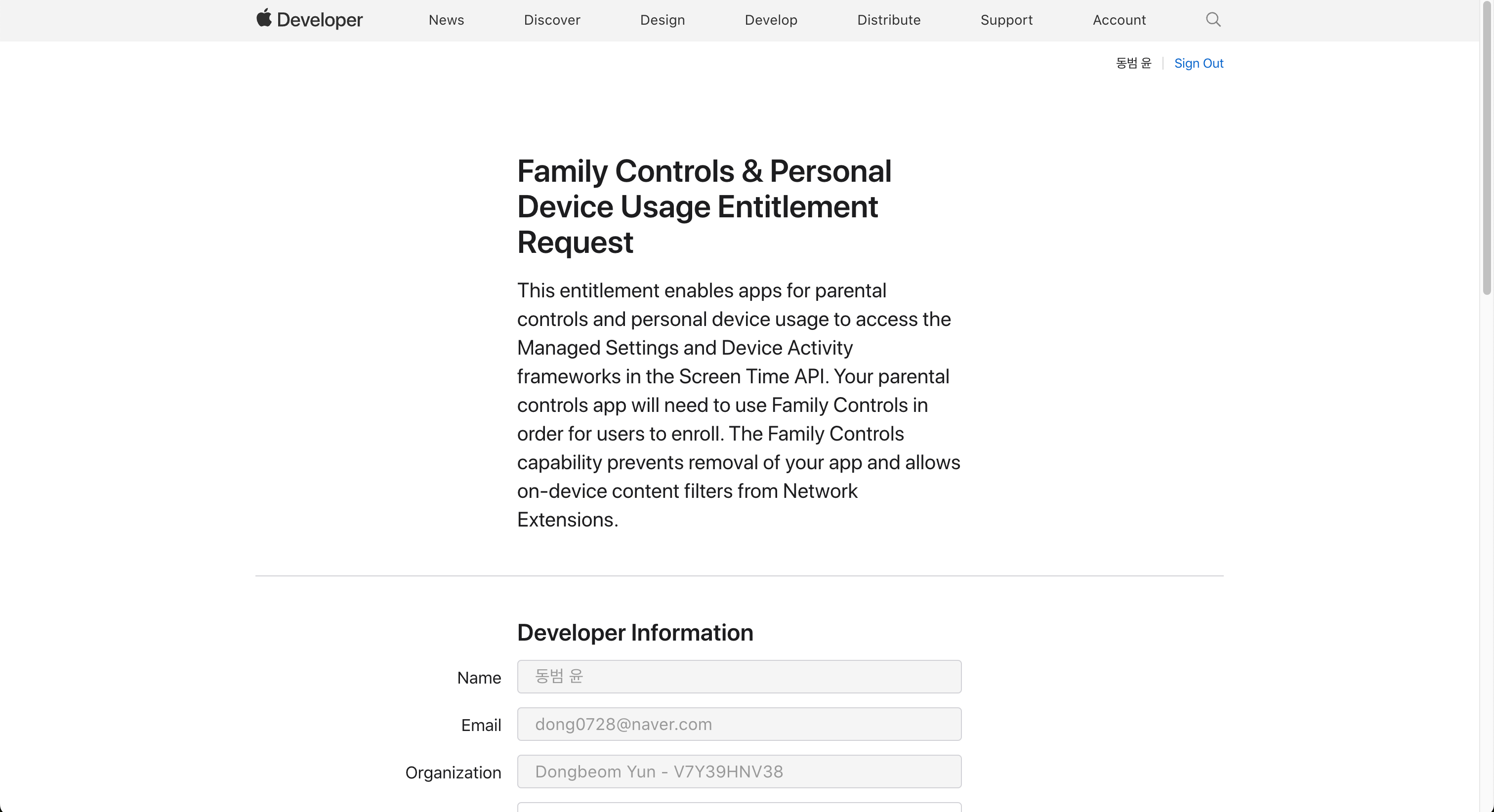This screenshot has width=1494, height=812.
Task: Click the Family Controls Entitlement Request title
Action: tap(704, 206)
